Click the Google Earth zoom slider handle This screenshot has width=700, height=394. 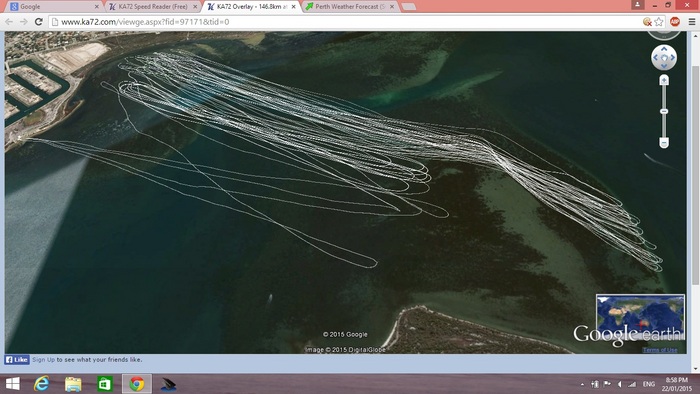tap(664, 111)
